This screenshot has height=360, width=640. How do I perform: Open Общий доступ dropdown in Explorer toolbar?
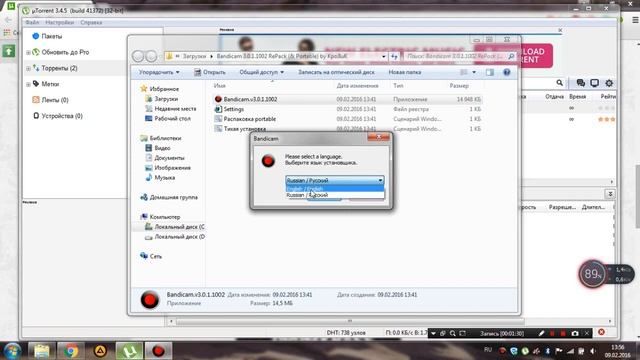[261, 72]
